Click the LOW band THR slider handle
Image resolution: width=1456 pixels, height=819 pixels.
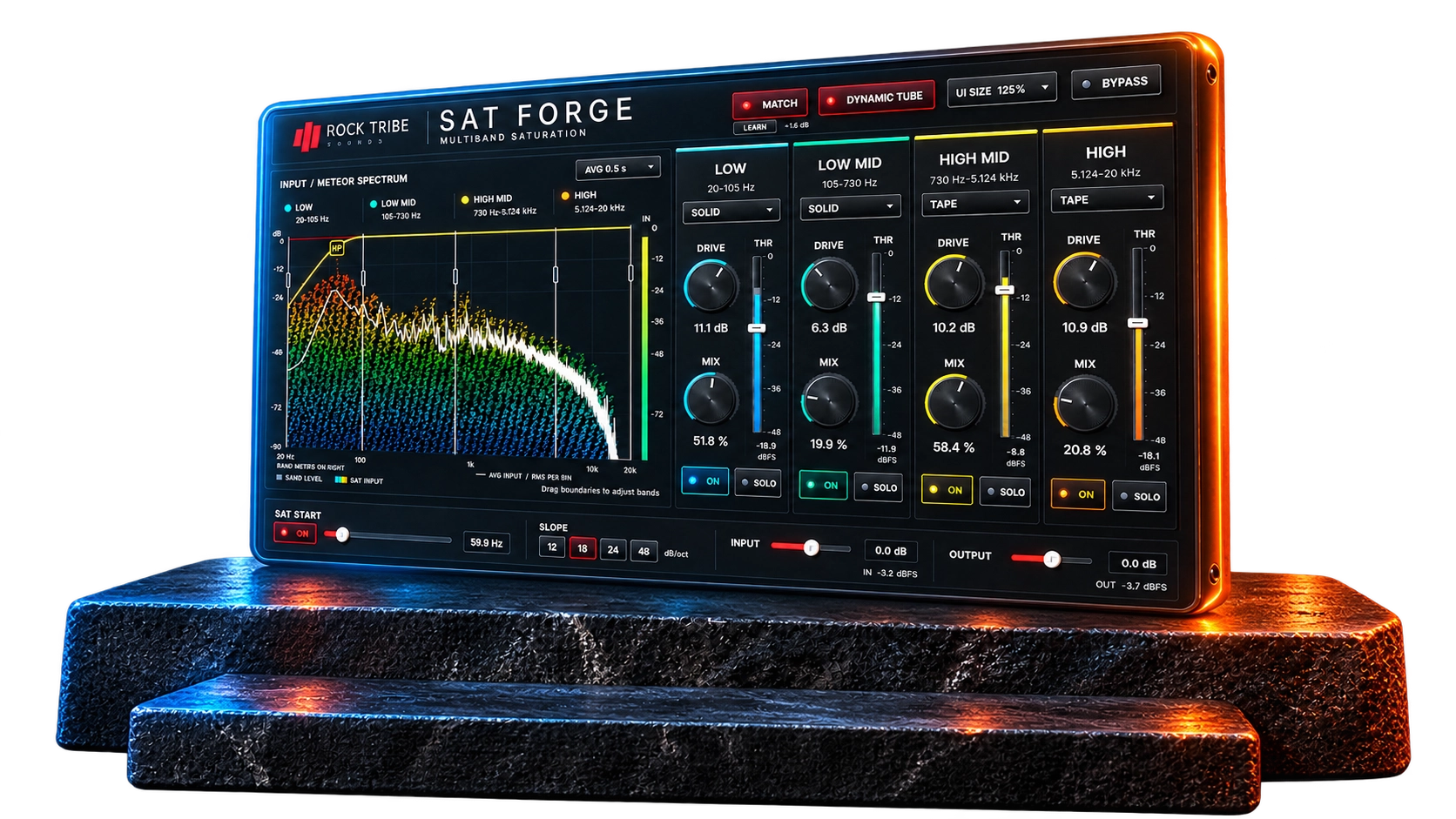click(x=757, y=328)
